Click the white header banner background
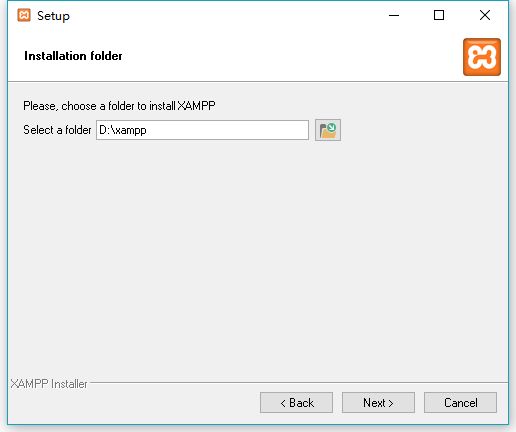Image resolution: width=516 pixels, height=432 pixels. (283, 56)
